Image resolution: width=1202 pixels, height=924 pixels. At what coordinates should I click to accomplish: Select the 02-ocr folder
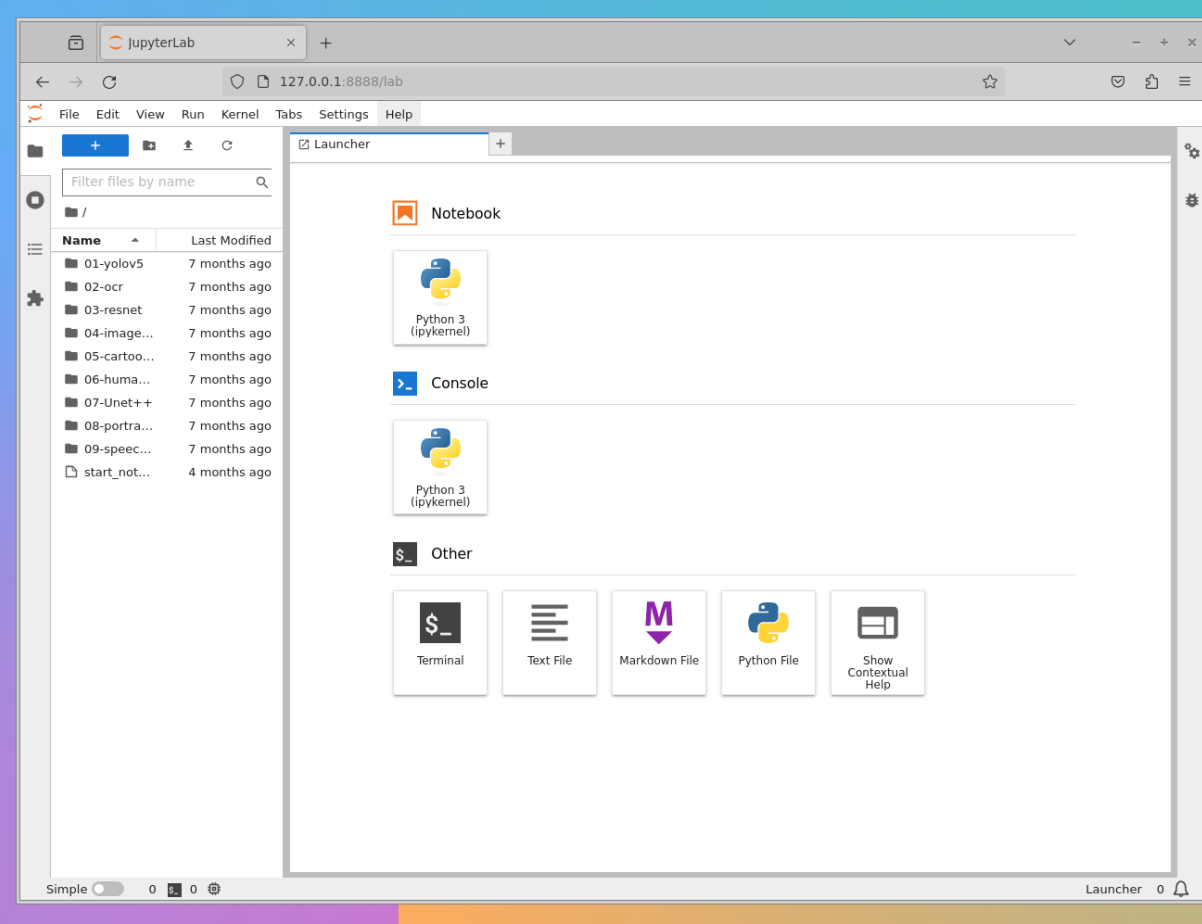point(167,287)
